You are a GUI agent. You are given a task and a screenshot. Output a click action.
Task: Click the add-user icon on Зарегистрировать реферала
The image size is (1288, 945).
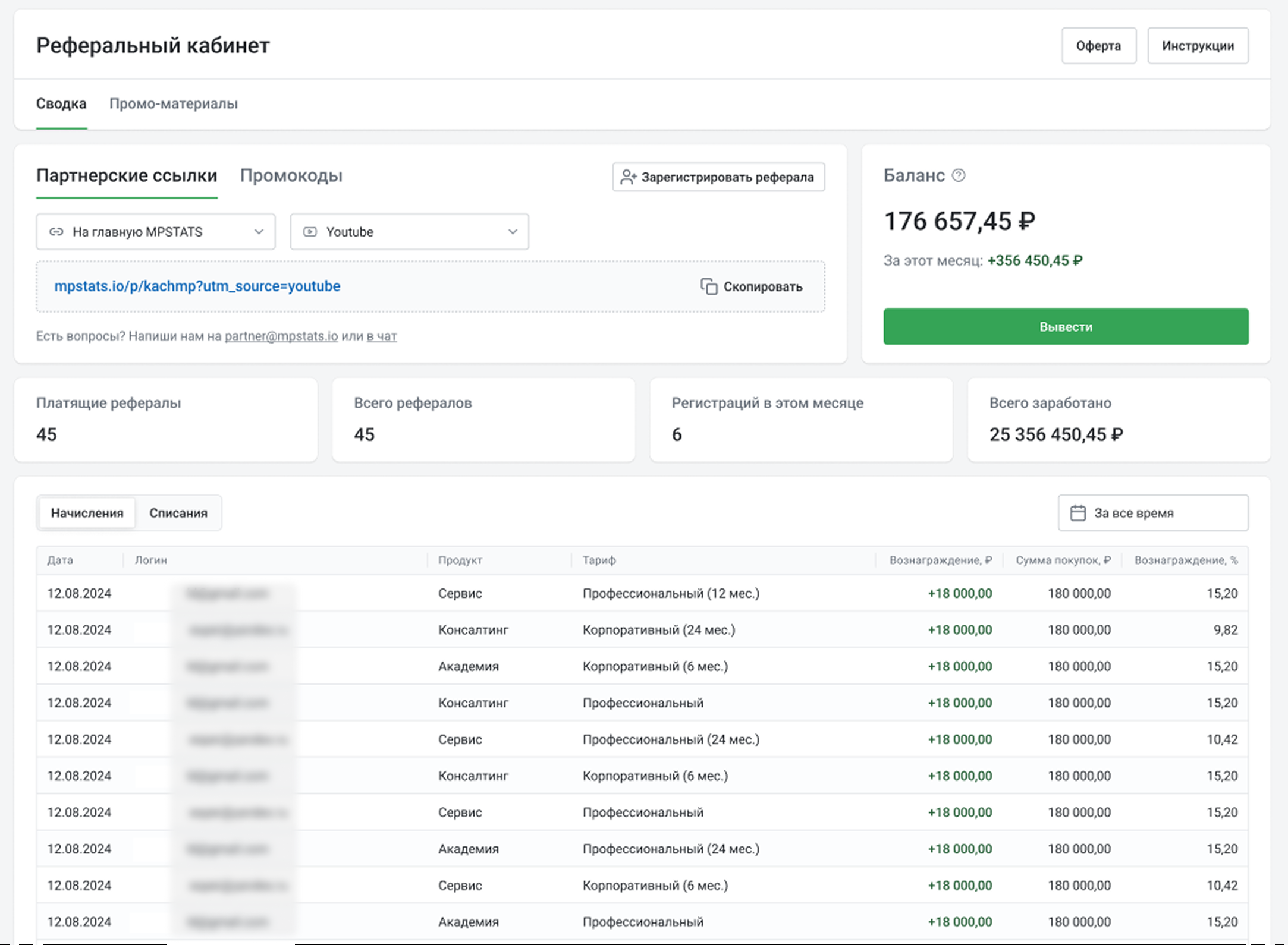(x=628, y=177)
